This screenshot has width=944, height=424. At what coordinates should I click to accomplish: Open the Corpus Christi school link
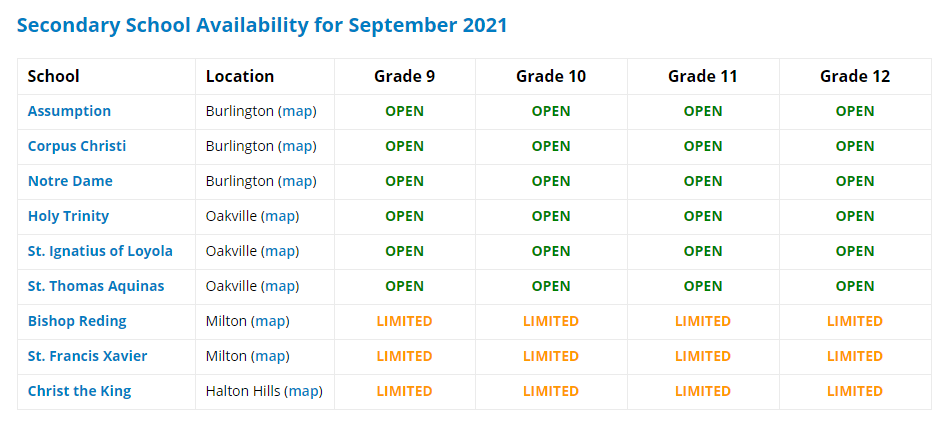point(77,146)
